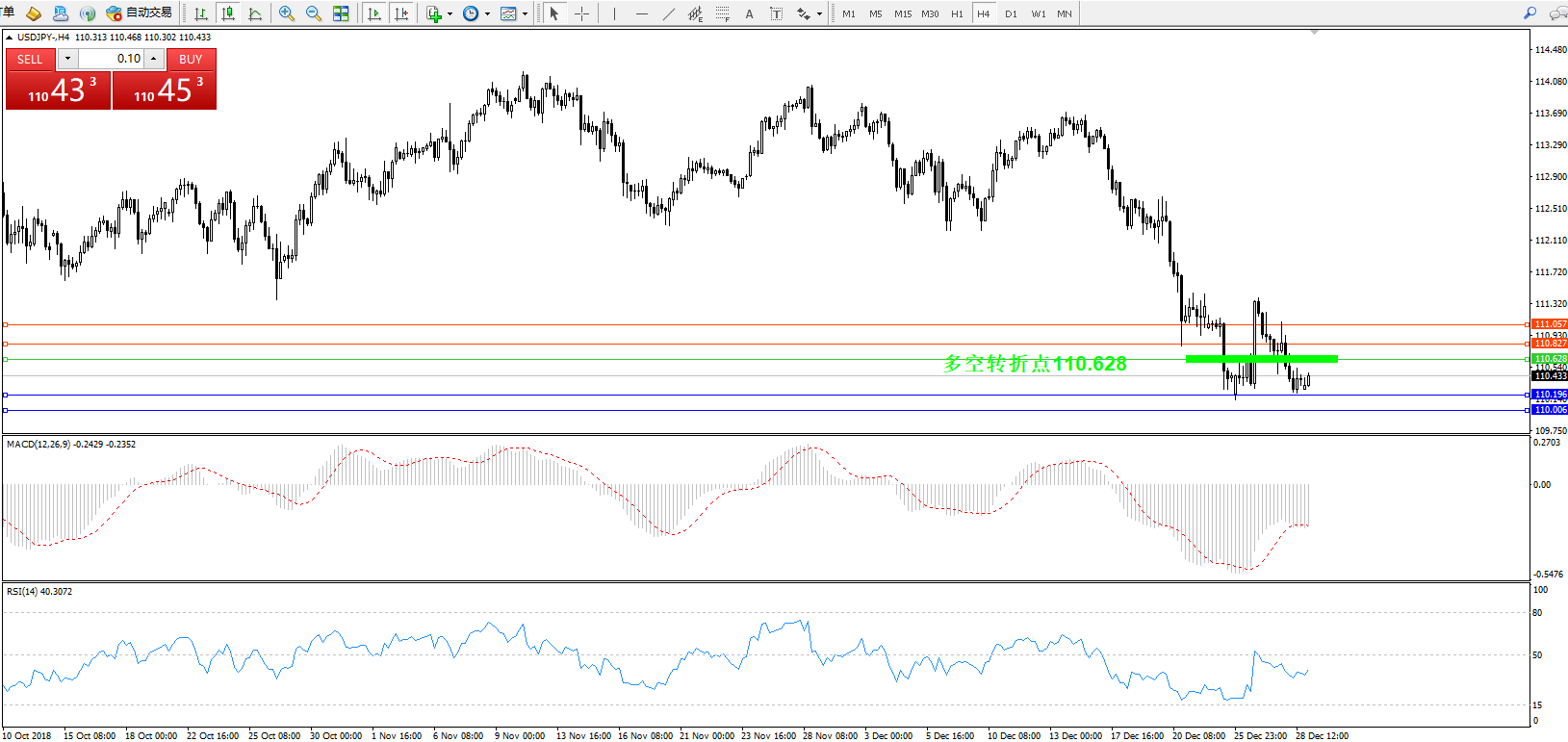1568x742 pixels.
Task: Click the green 110.628 horizontal line marker
Action: (1261, 359)
